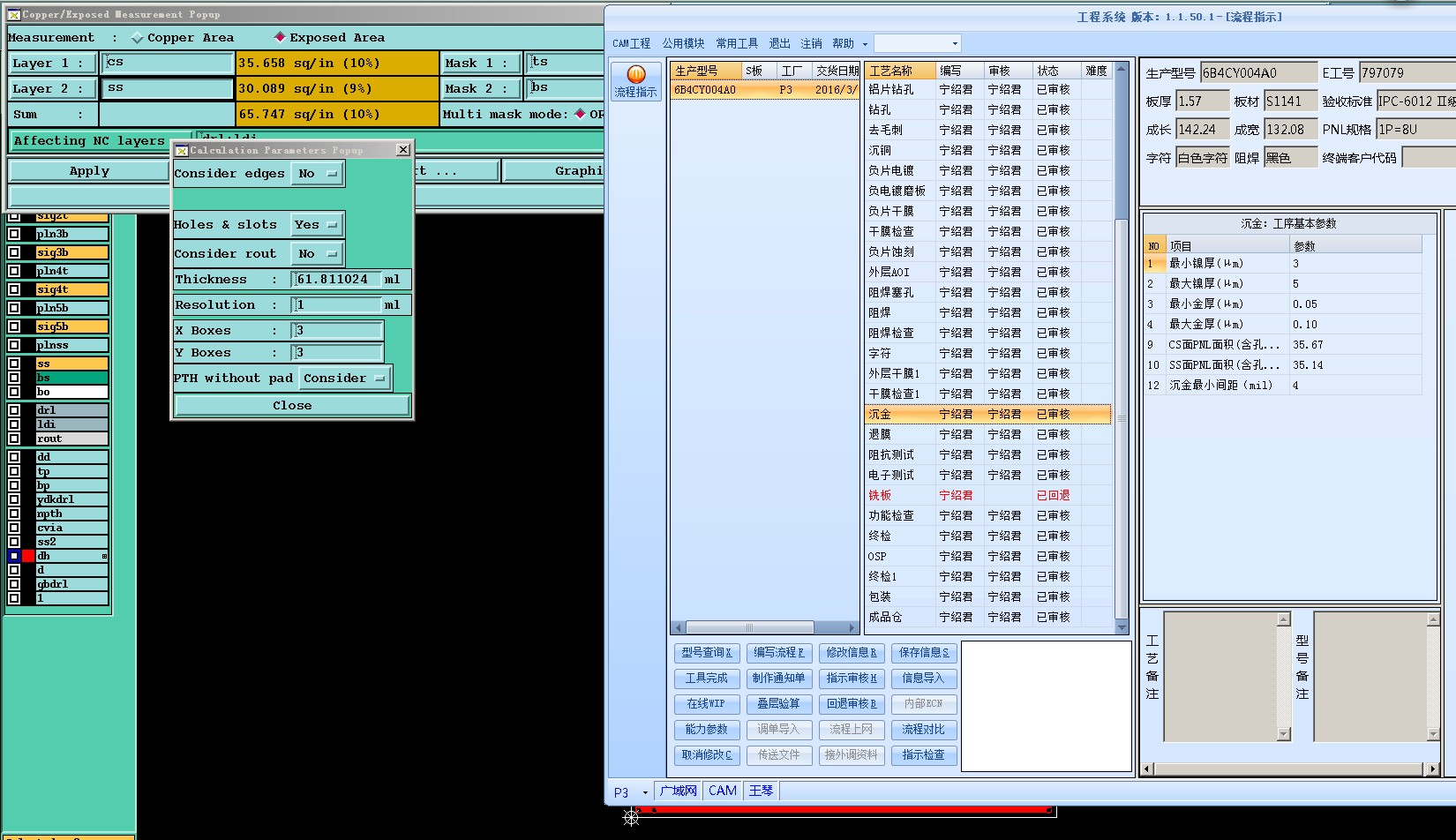This screenshot has height=840, width=1456.
Task: Click the small grid marker on dh layer
Action: tap(104, 556)
